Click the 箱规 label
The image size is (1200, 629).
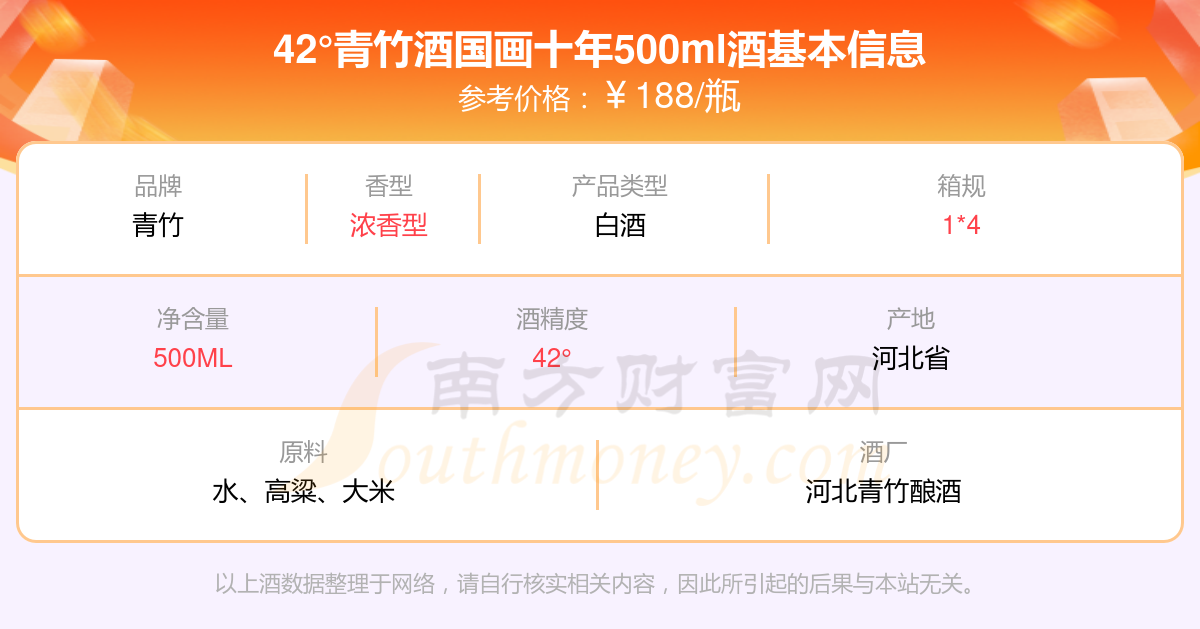(961, 186)
